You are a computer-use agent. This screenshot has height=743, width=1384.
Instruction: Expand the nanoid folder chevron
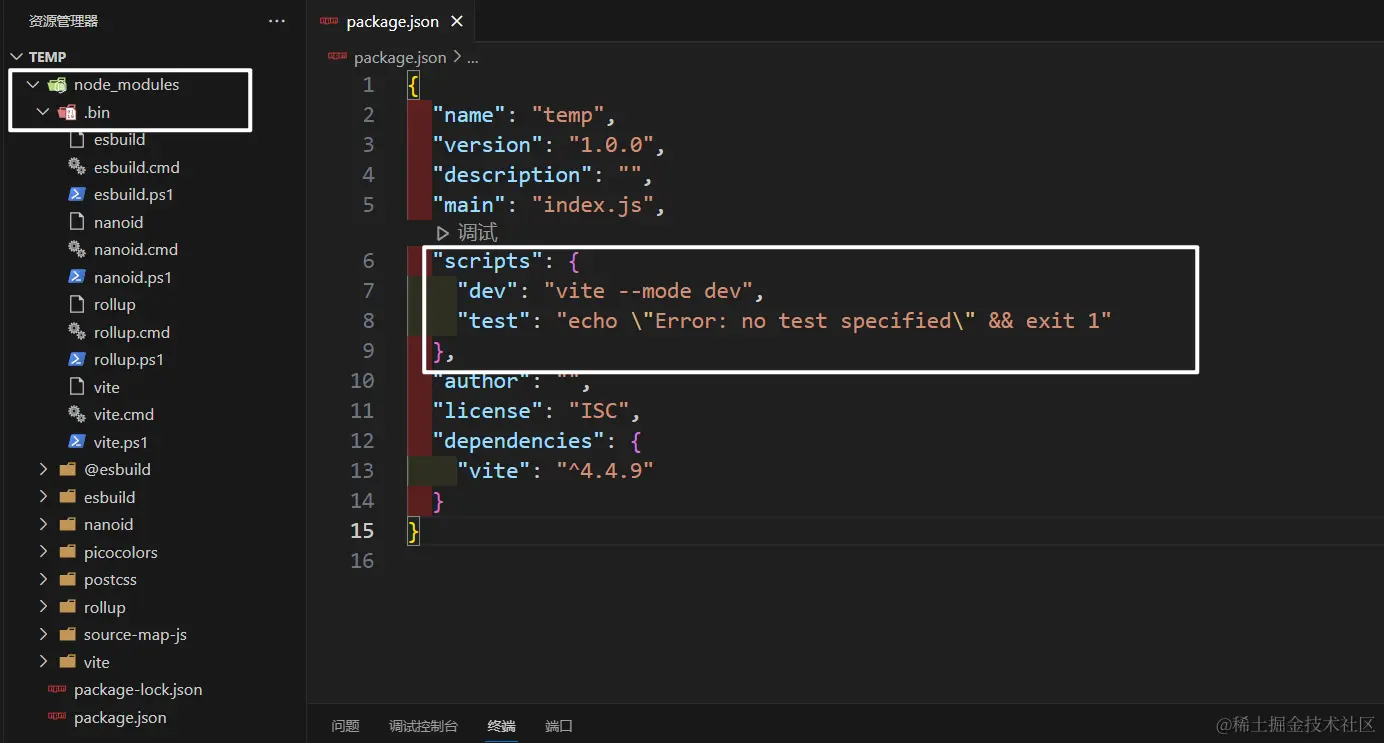pyautogui.click(x=43, y=524)
